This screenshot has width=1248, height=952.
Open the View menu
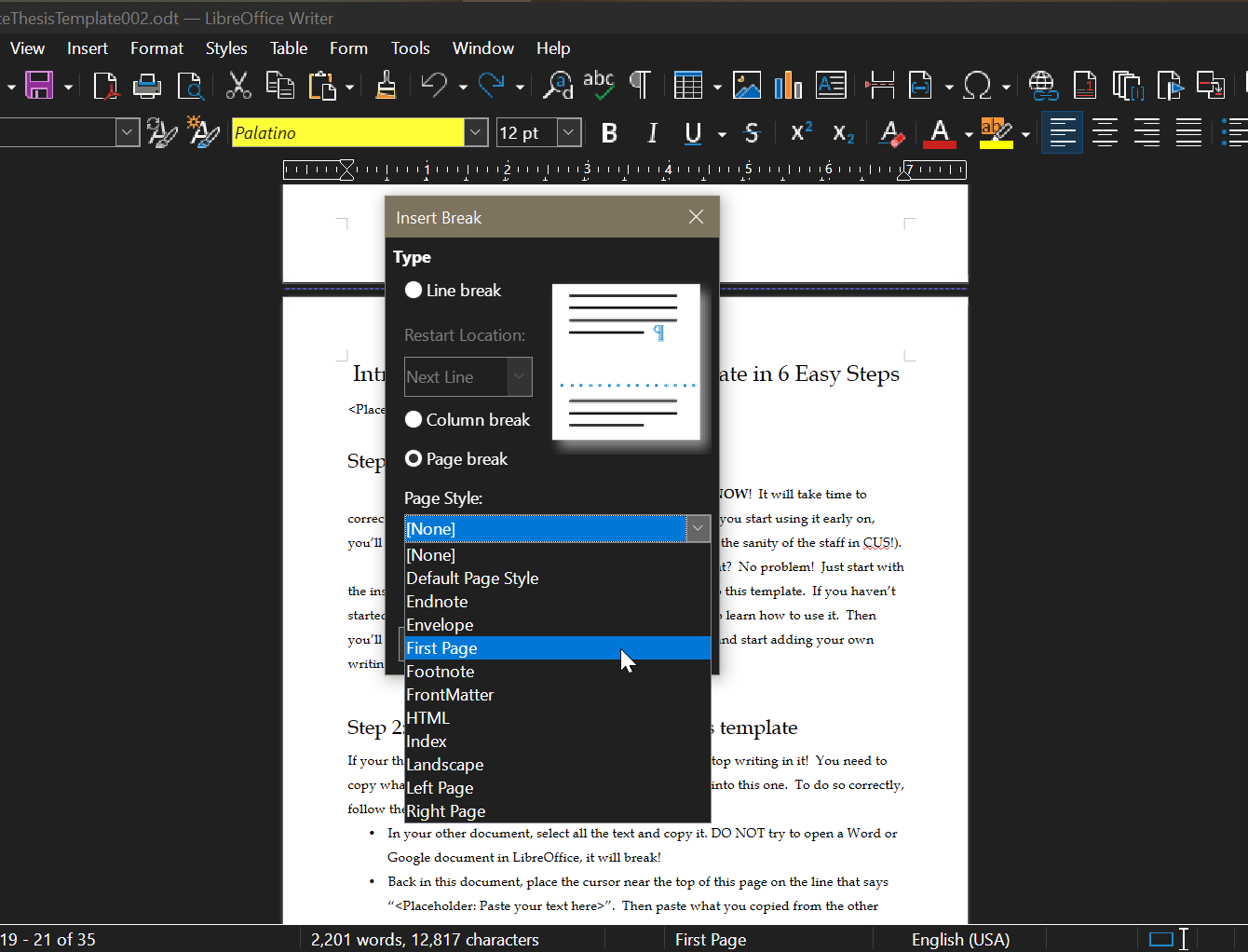[27, 48]
